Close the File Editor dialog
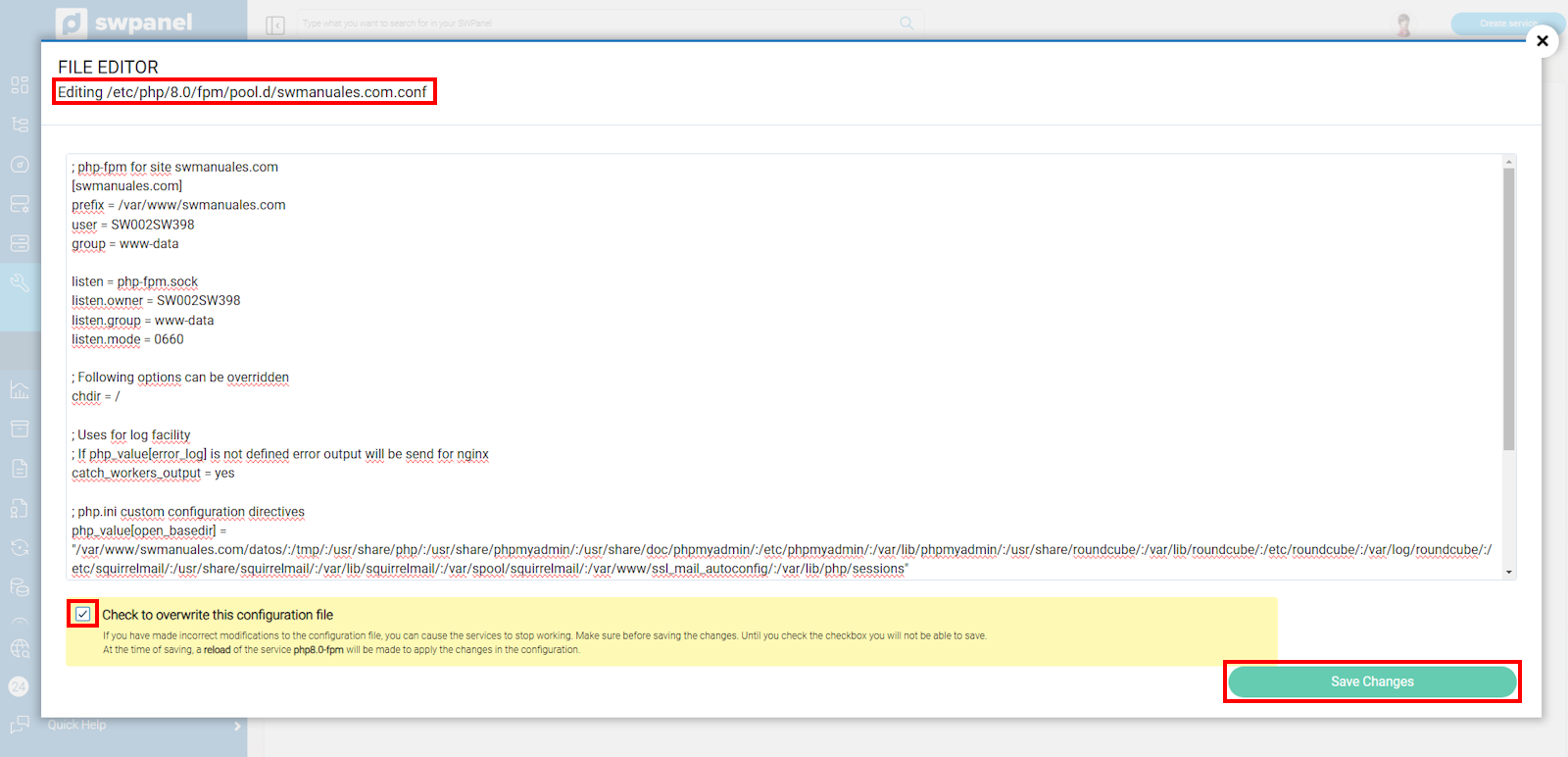 pos(1543,41)
